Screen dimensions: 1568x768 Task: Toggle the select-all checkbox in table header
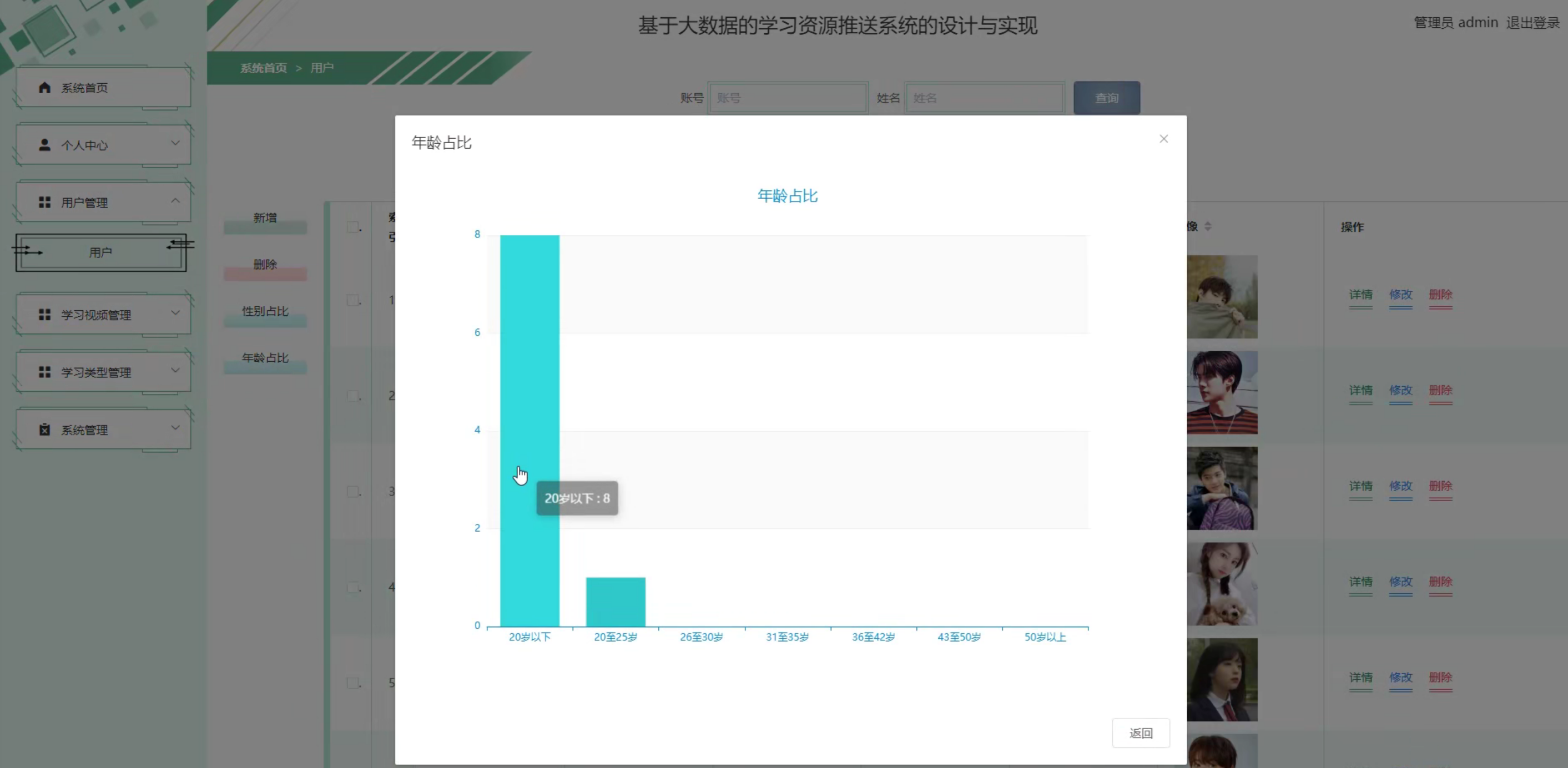(x=352, y=226)
